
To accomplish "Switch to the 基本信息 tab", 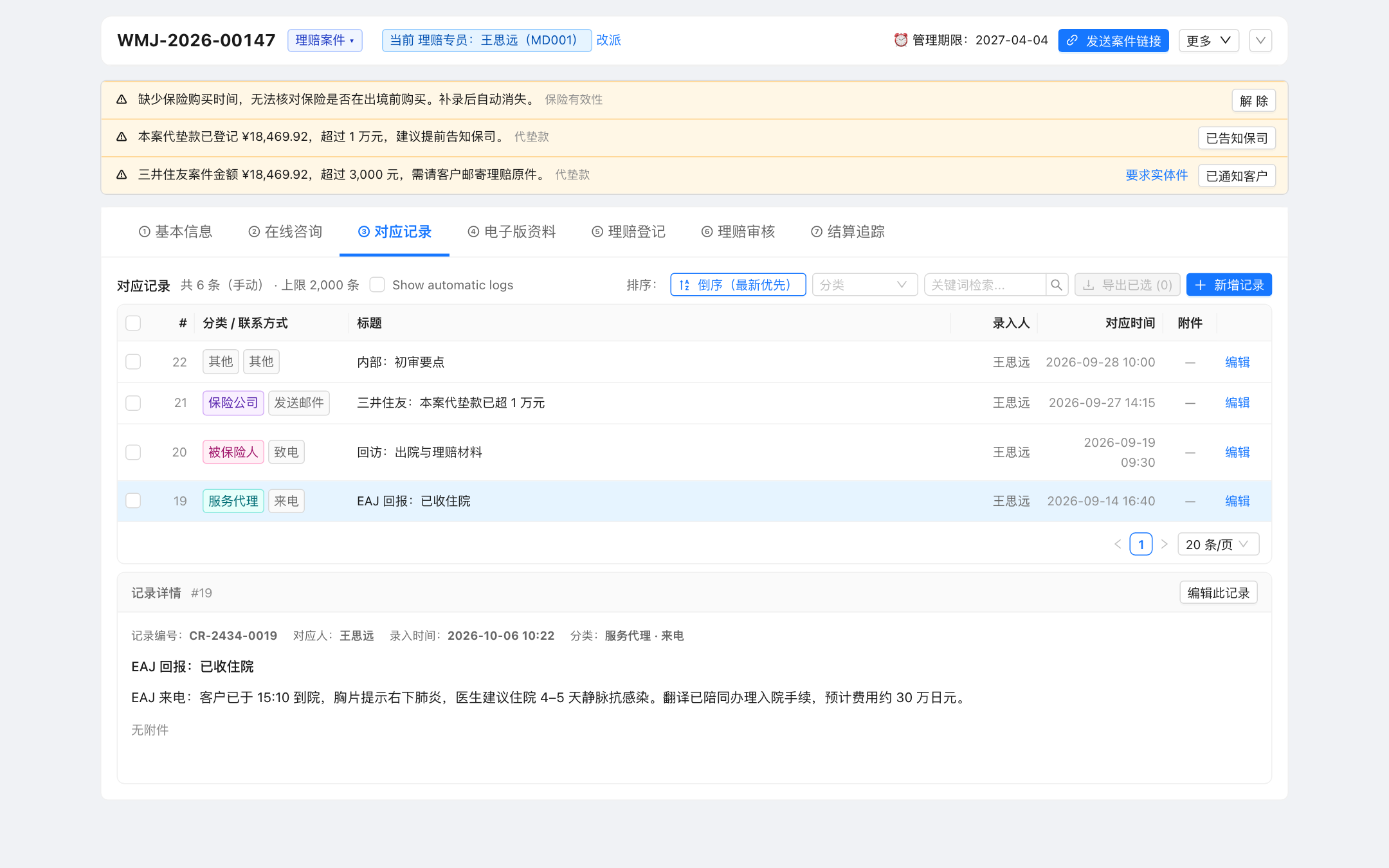I will coord(176,231).
